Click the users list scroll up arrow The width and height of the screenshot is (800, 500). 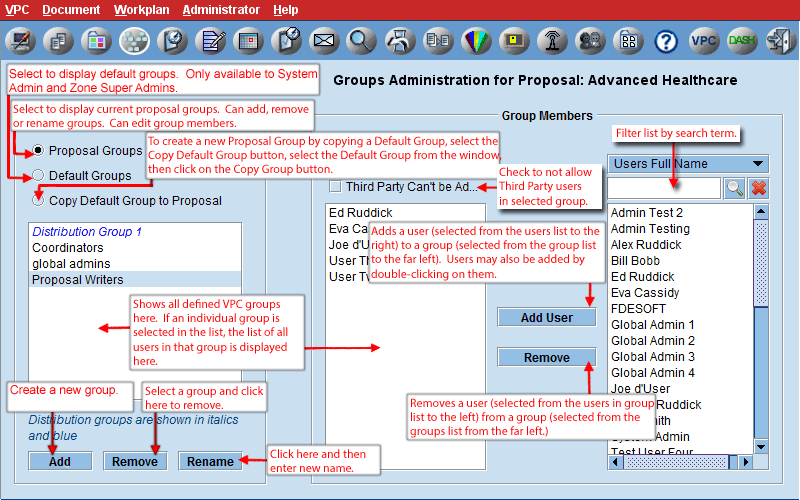[761, 211]
